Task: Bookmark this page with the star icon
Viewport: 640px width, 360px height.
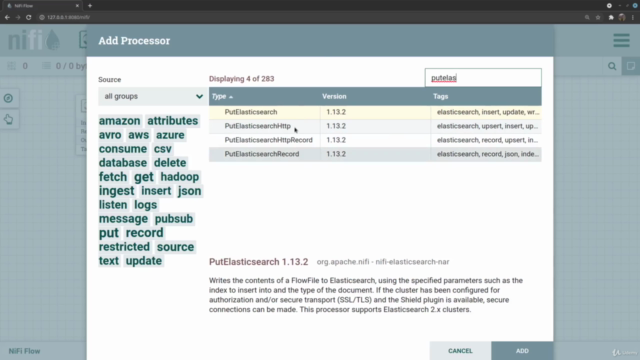Action: (x=598, y=17)
